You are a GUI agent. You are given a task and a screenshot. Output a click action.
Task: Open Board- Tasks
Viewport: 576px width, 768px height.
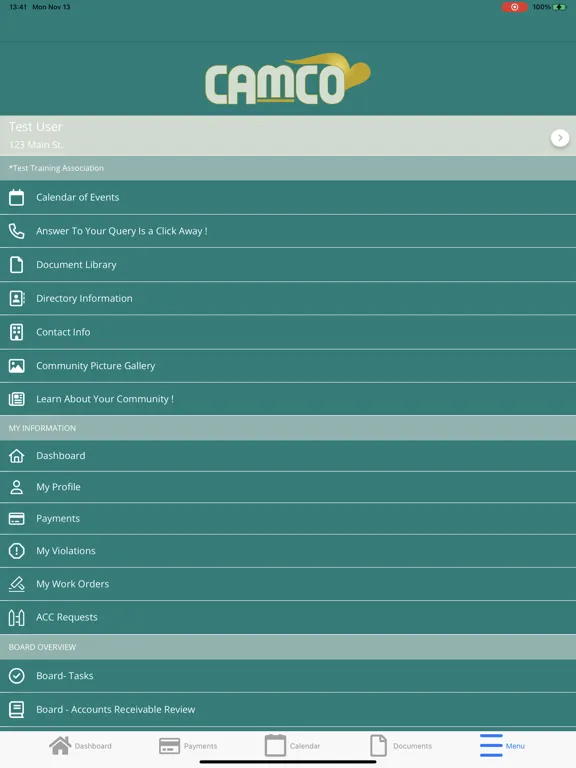coord(288,676)
